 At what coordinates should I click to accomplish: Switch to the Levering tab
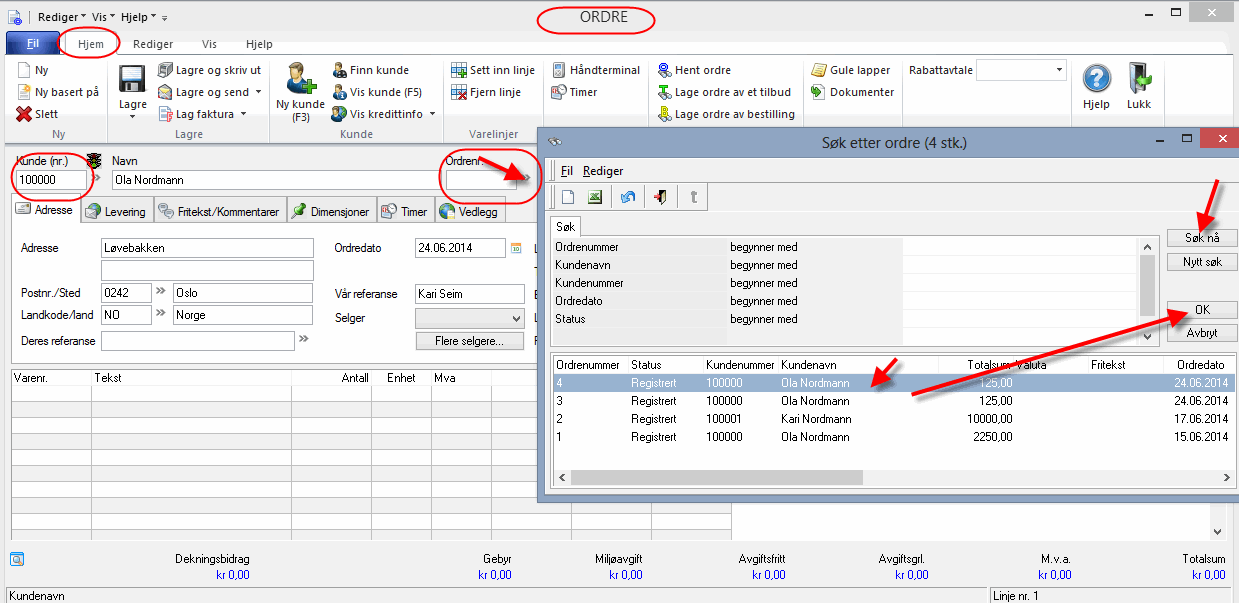pos(117,211)
